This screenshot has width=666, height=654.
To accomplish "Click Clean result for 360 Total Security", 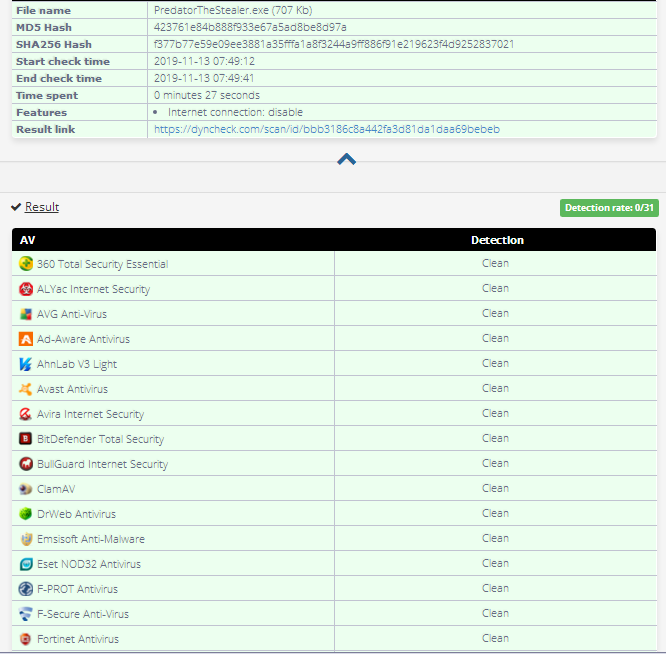I will tap(495, 263).
